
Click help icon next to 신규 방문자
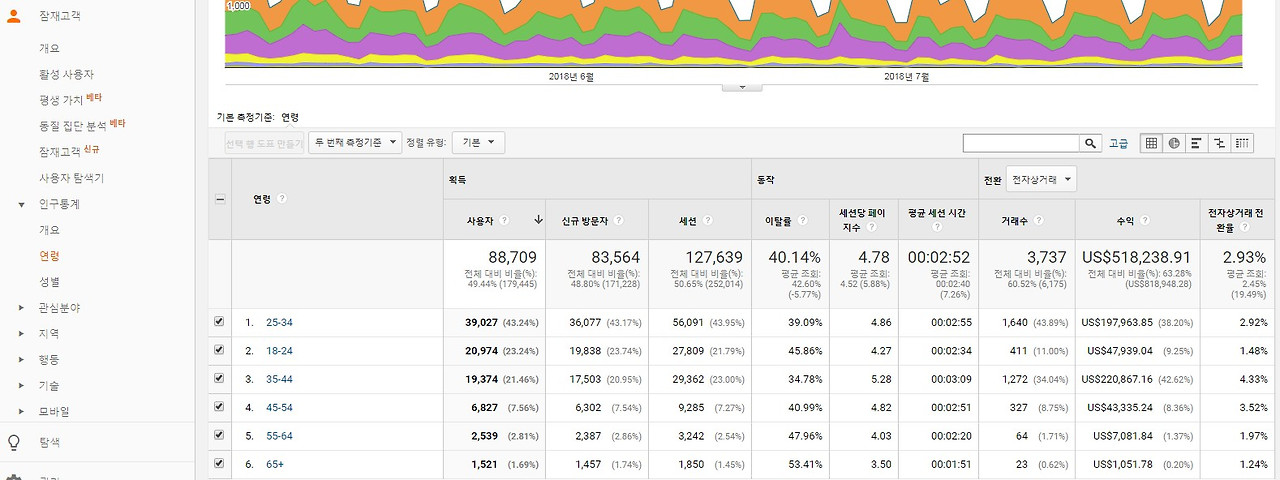617,220
